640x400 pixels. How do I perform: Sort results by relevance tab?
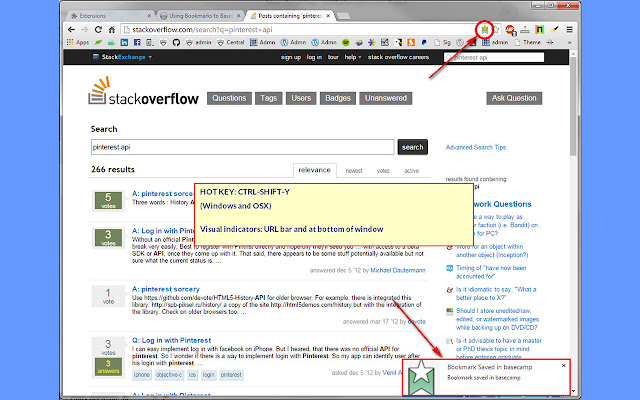314,170
